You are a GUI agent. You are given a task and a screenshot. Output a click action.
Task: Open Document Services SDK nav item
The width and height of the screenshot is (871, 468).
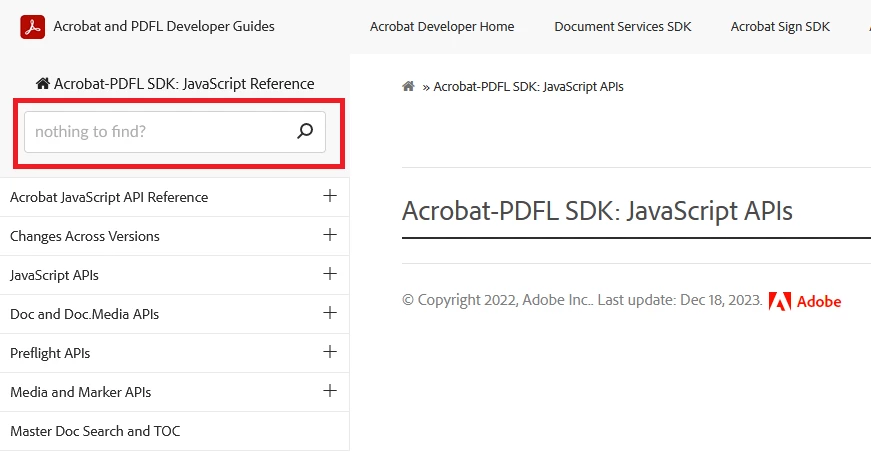(x=623, y=27)
